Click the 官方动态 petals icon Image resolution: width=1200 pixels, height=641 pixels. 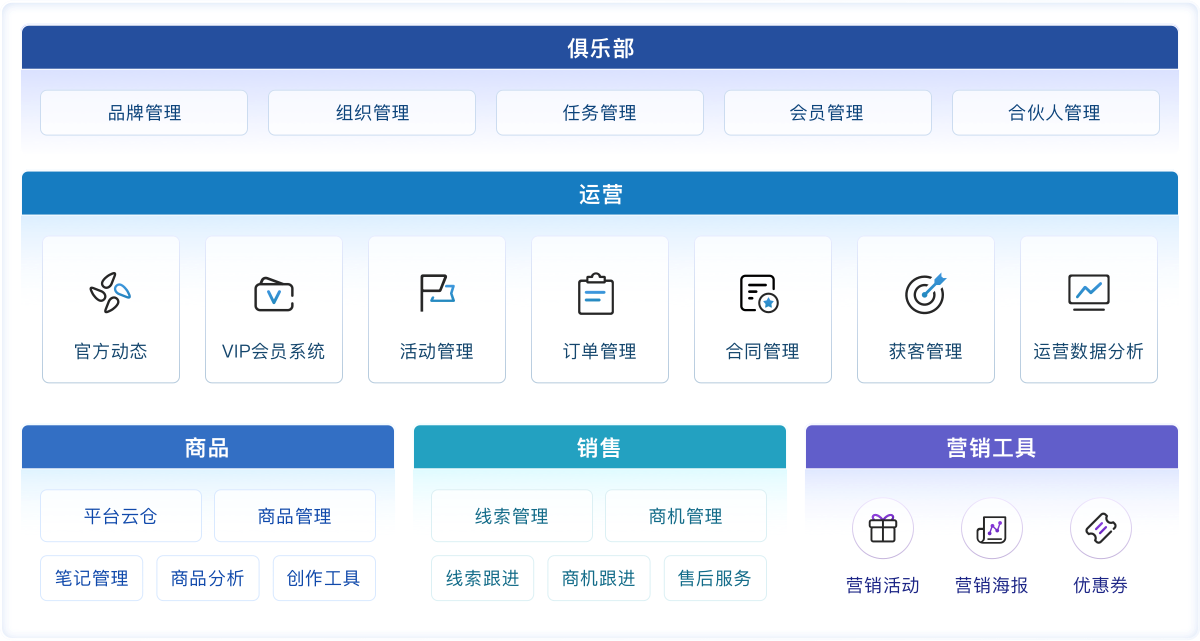point(111,293)
